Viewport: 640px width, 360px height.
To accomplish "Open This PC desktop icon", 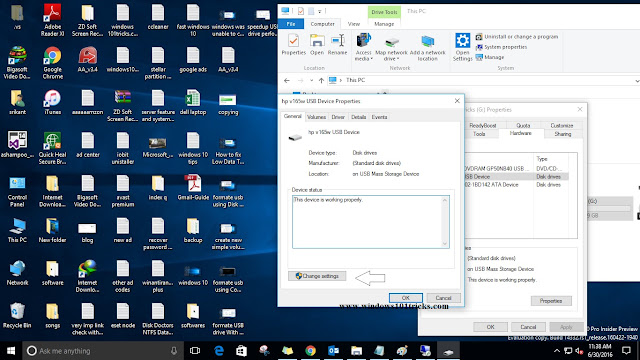I will tap(17, 230).
